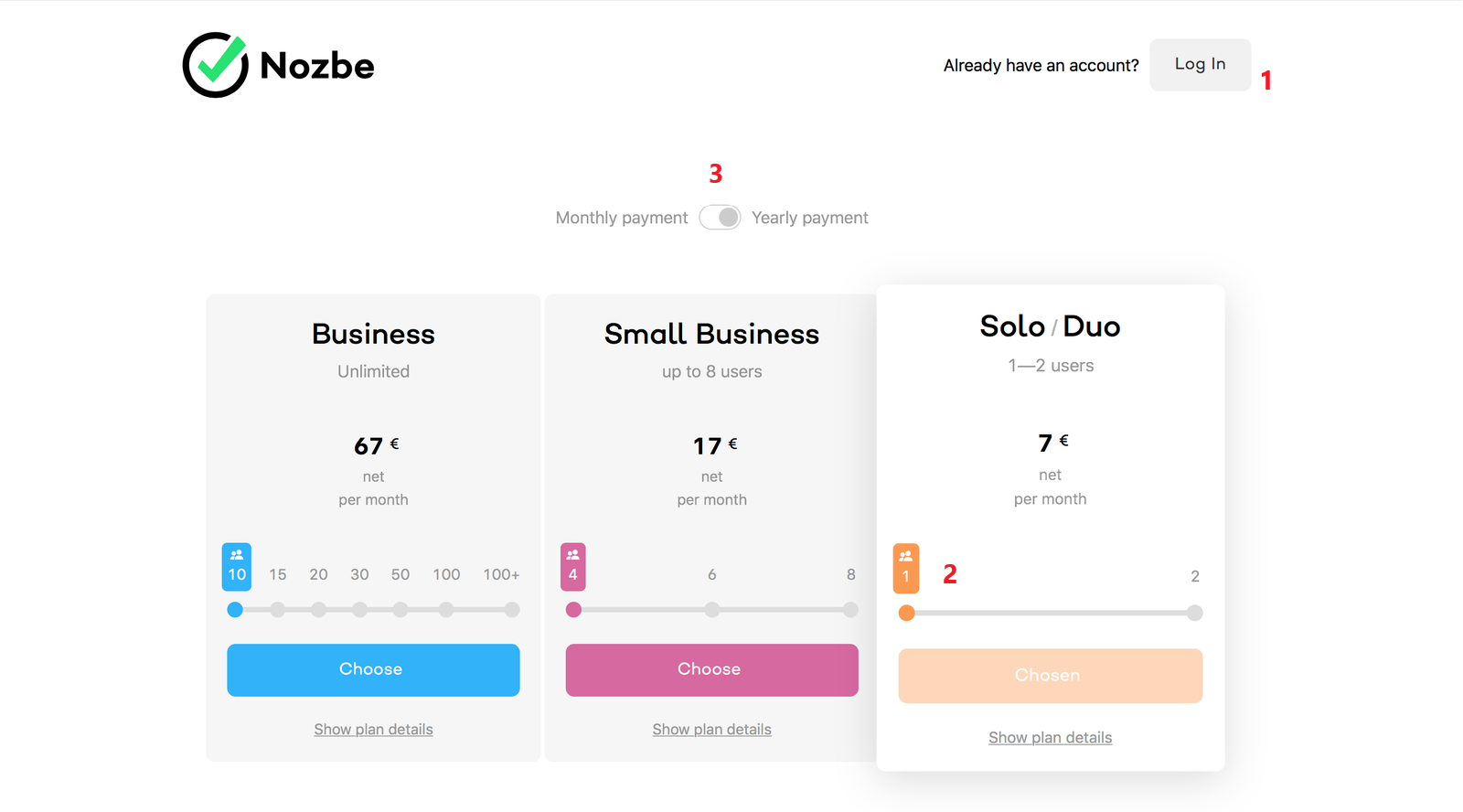Expand Show plan details under Small Business
The height and width of the screenshot is (812, 1463).
tap(711, 729)
